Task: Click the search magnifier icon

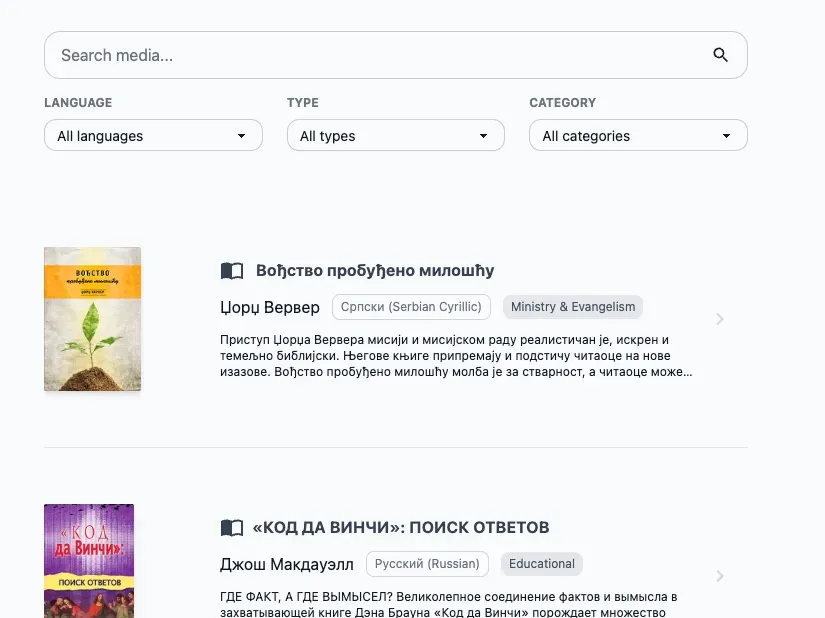Action: [720, 55]
